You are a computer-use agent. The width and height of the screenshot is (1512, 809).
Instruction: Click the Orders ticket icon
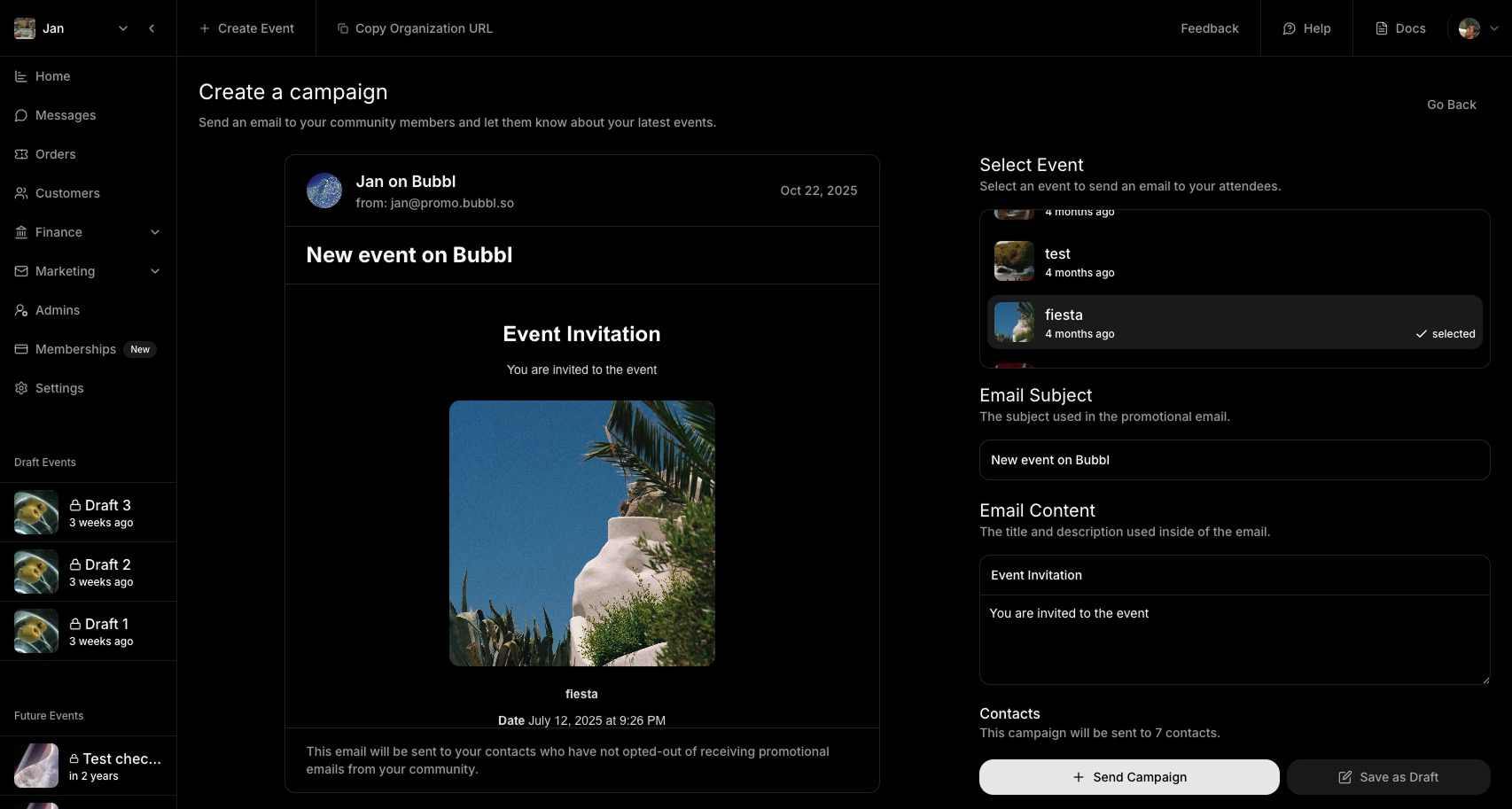coord(21,154)
